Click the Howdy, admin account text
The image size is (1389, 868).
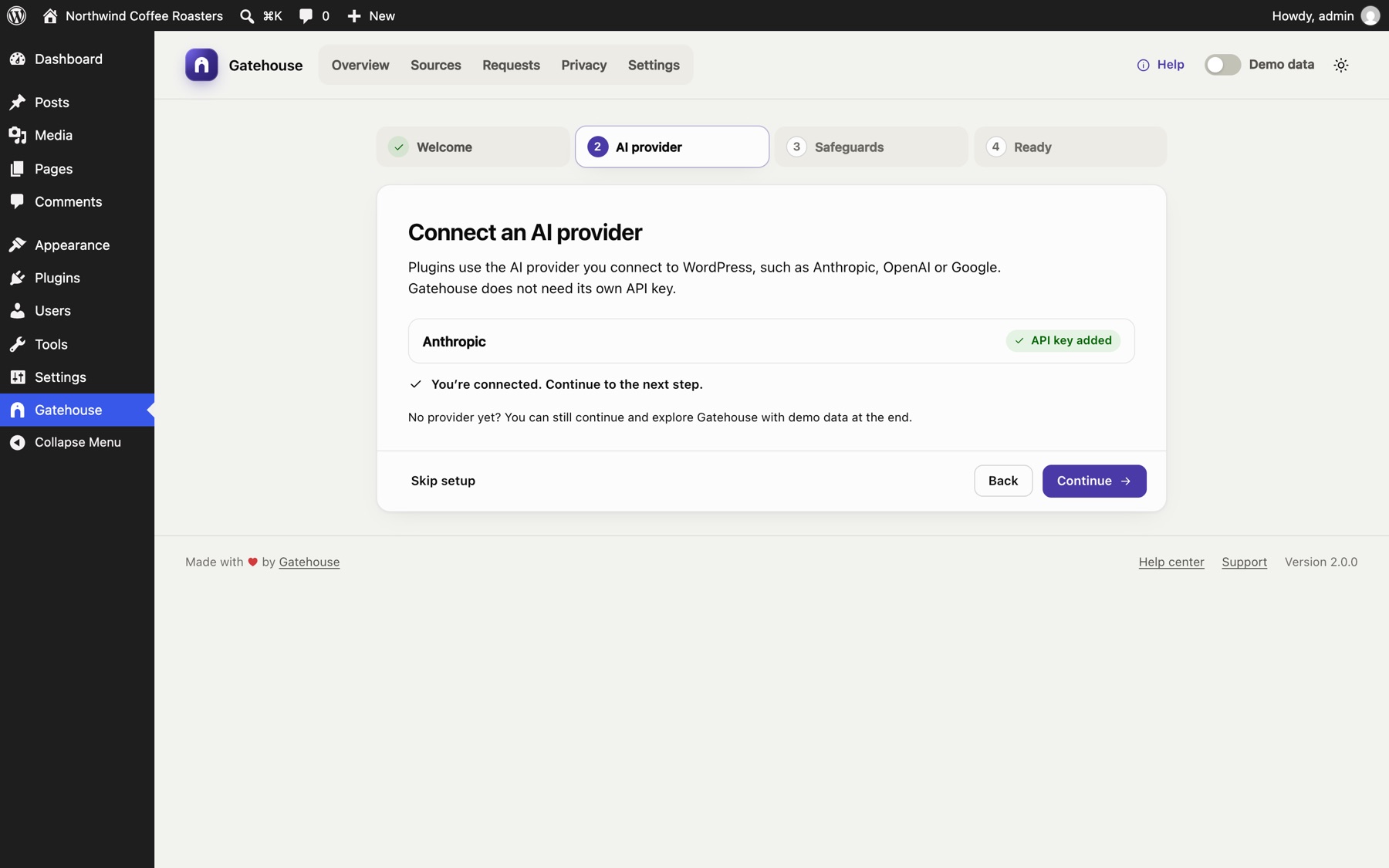coord(1313,15)
